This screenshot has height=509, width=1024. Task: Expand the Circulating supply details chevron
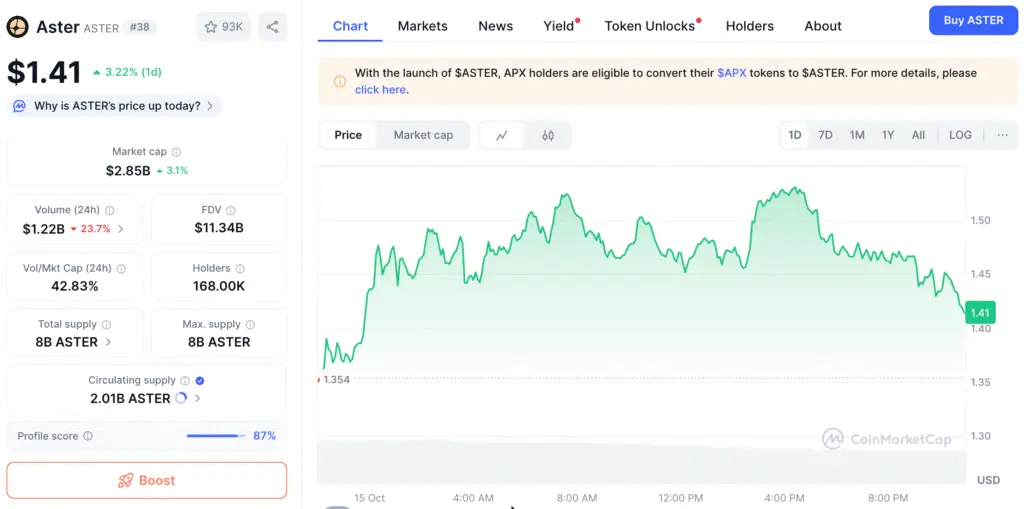198,398
